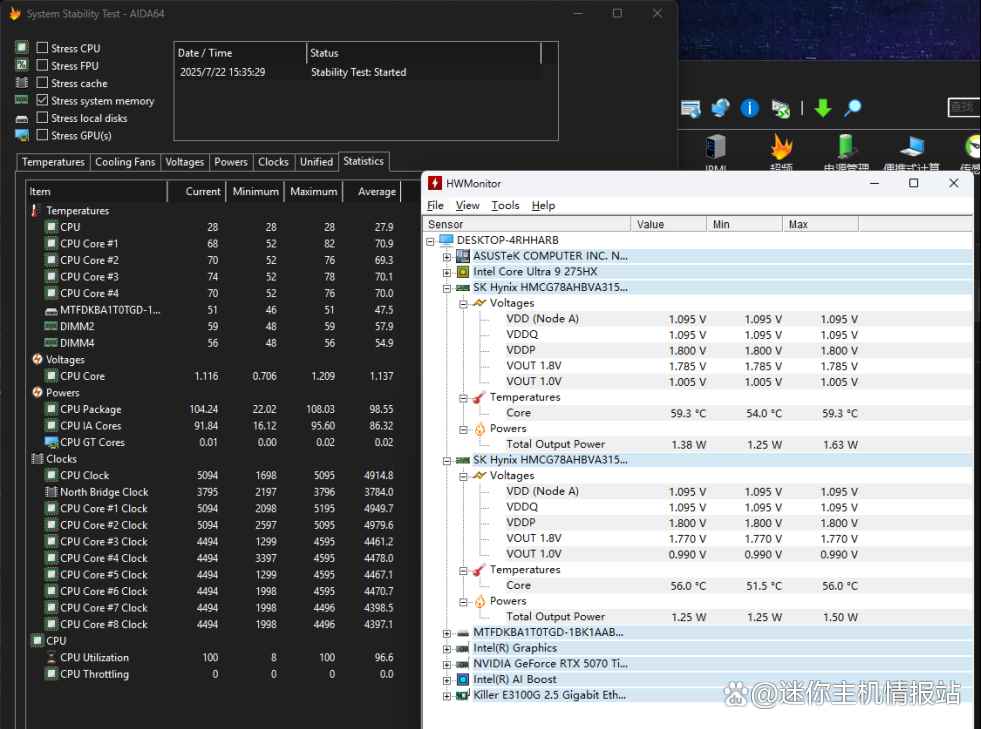Click the HWMonitor red lightning app icon

(x=435, y=183)
